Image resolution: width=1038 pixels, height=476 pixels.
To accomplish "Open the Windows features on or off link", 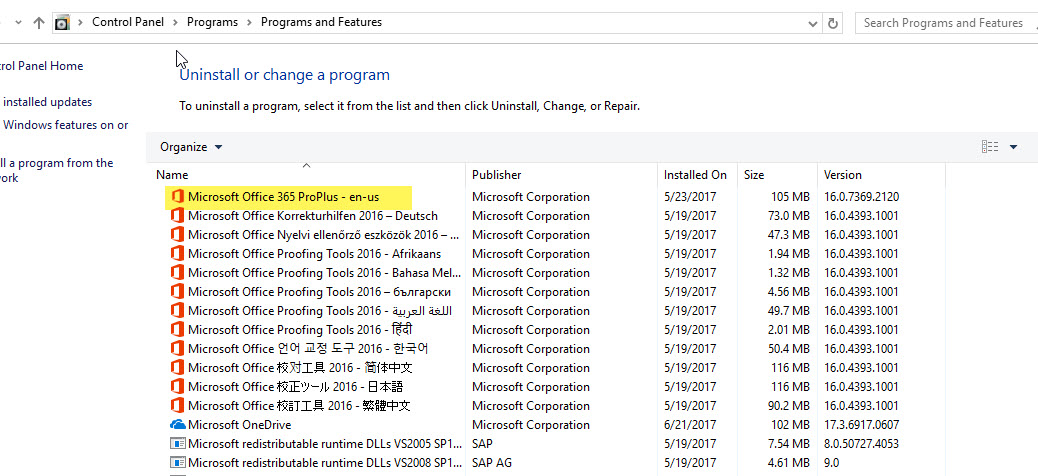I will click(66, 125).
